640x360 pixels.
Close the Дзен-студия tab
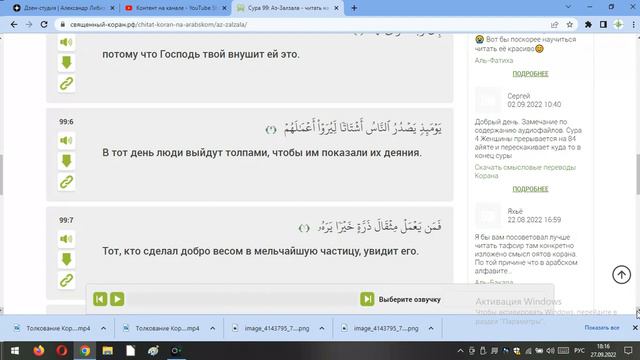tap(112, 8)
